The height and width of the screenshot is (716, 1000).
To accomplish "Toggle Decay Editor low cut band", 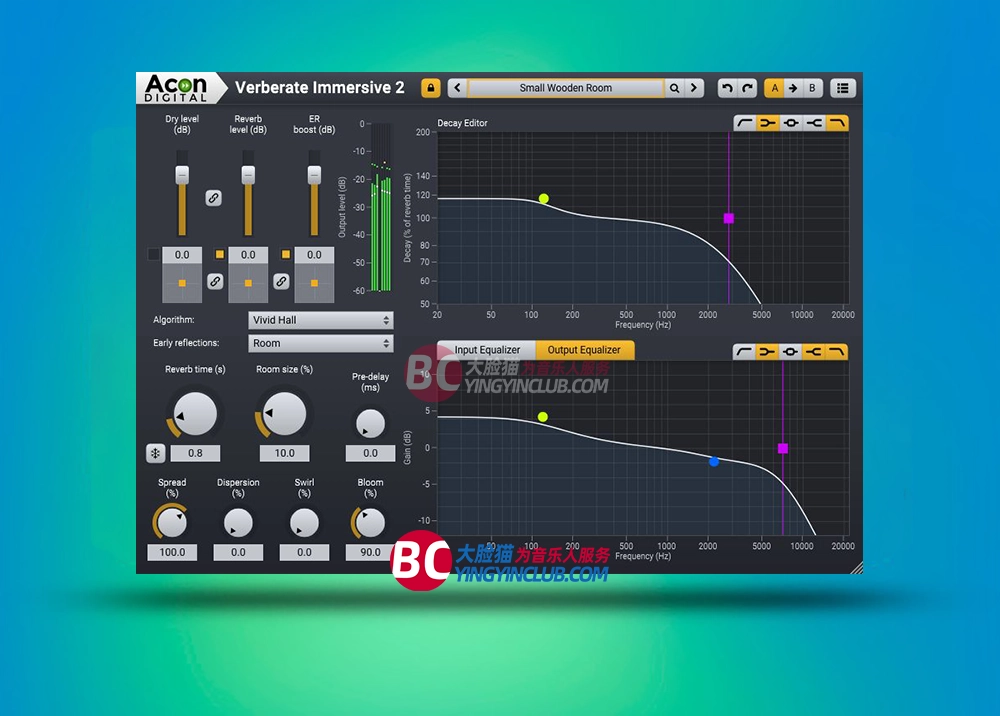I will (744, 122).
